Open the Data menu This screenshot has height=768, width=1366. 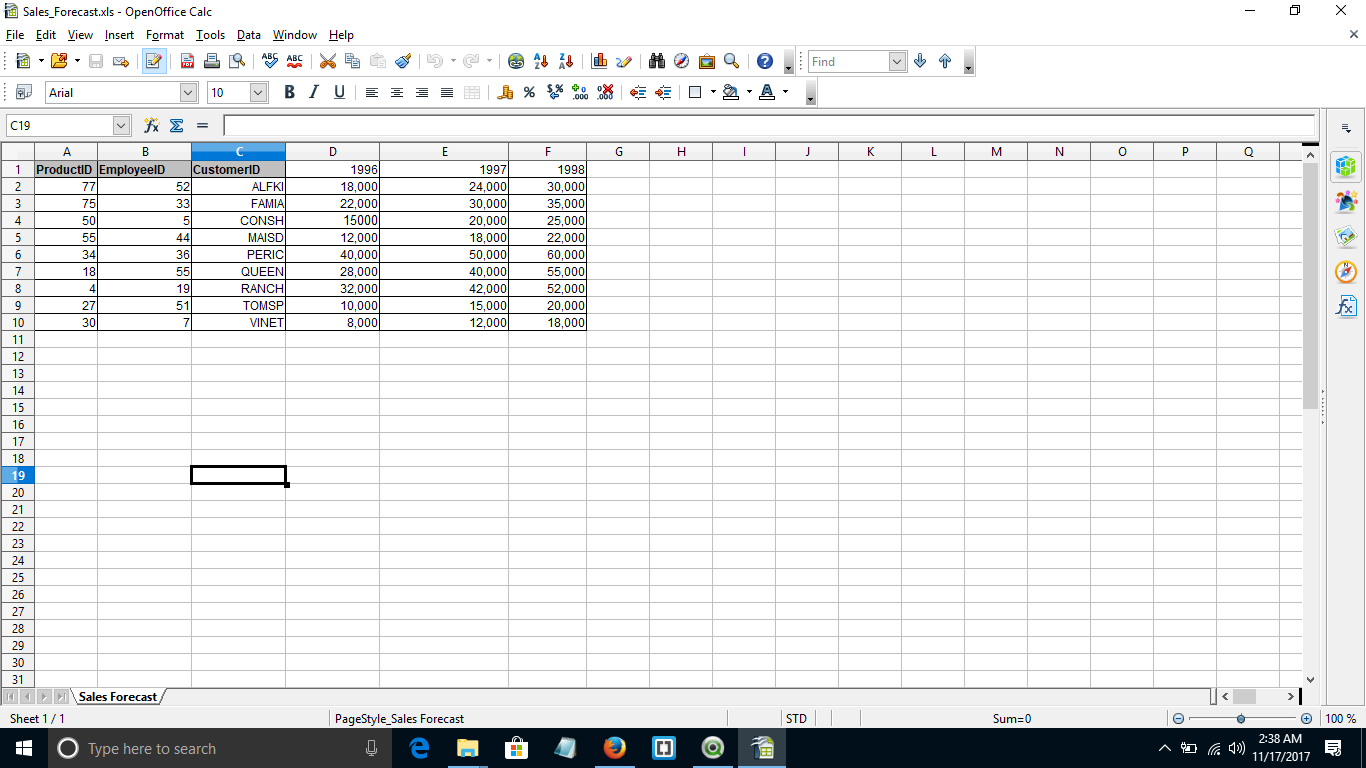pos(249,35)
